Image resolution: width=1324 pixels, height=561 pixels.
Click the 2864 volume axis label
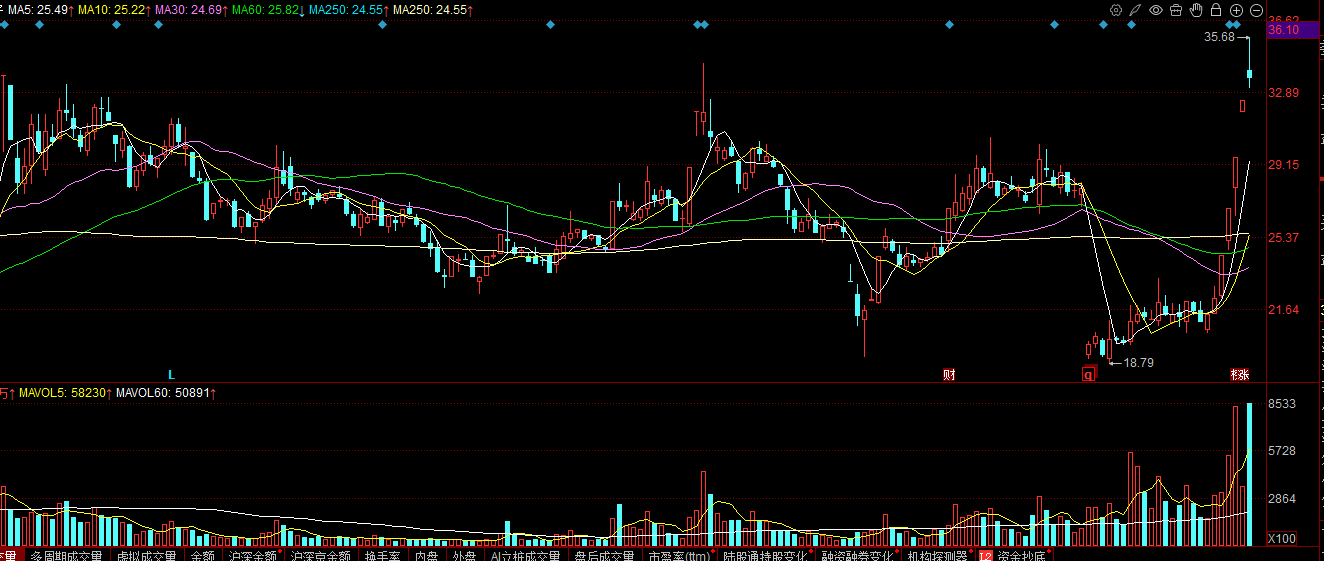tap(1282, 499)
